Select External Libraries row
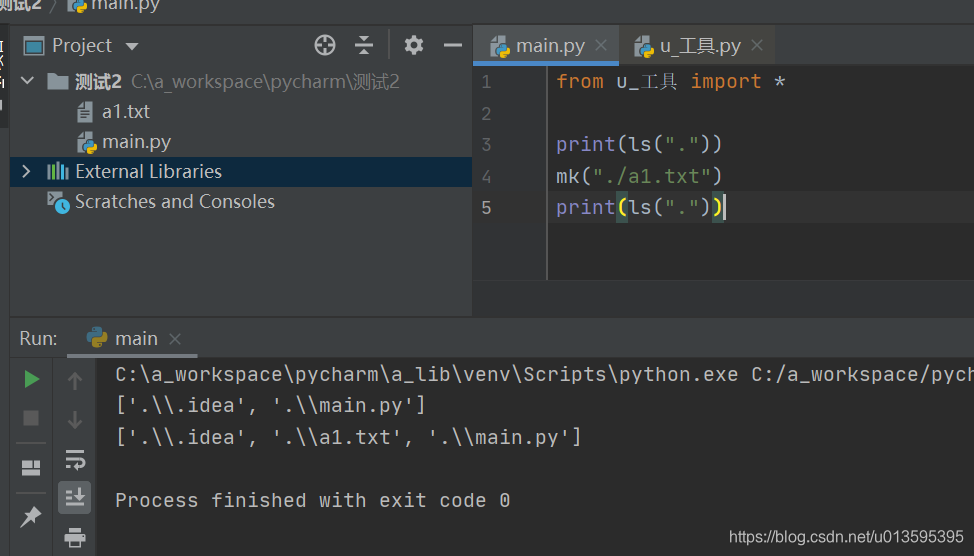 [241, 171]
